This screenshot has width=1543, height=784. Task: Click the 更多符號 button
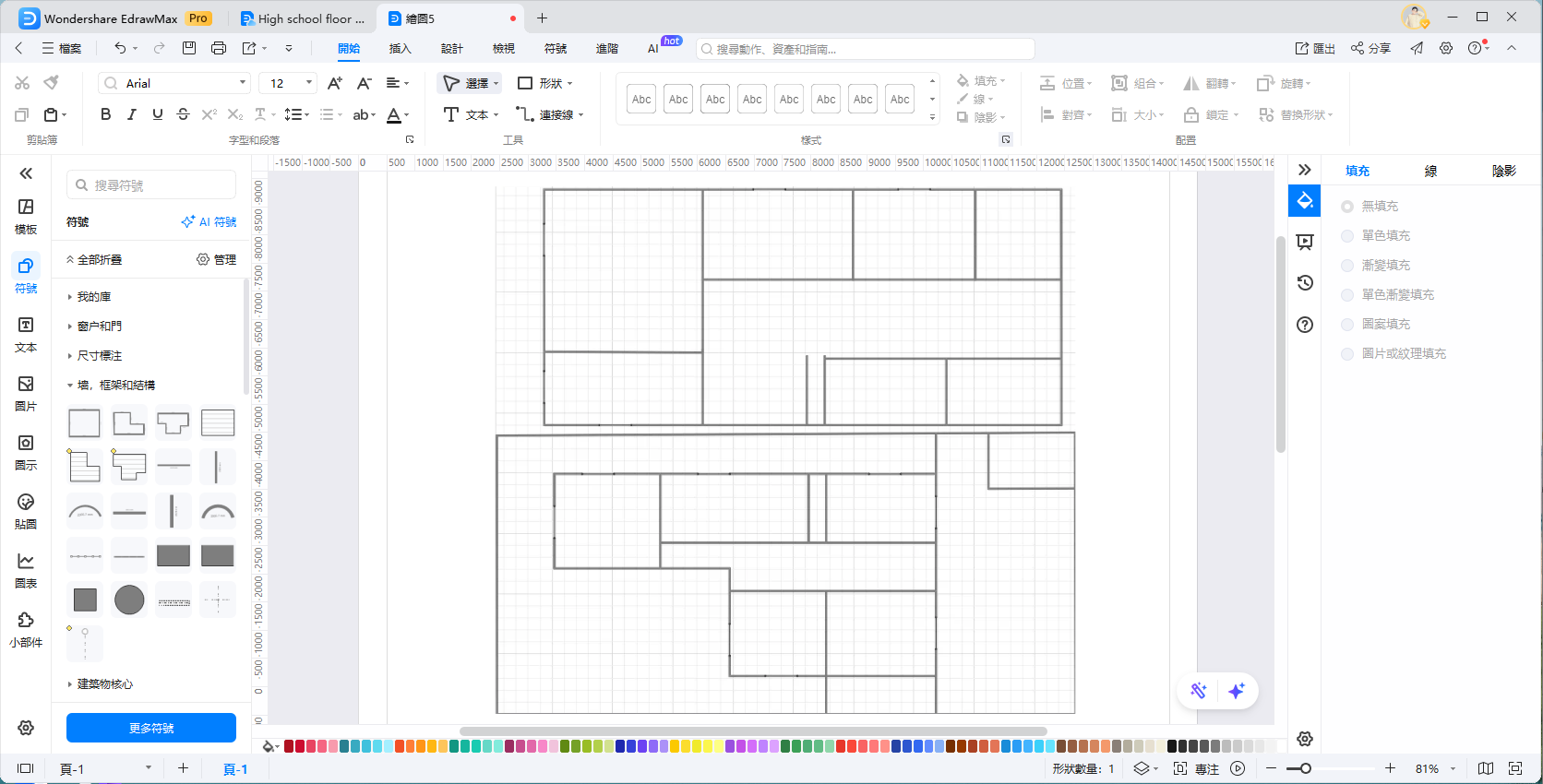[x=151, y=728]
